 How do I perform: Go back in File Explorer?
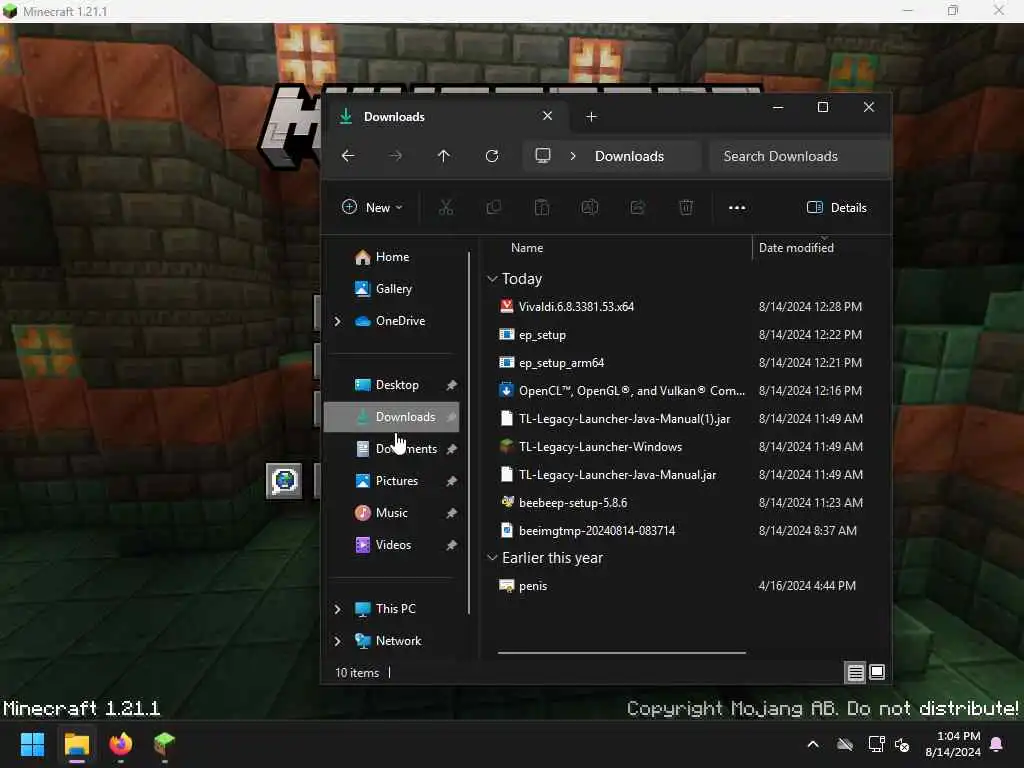click(348, 156)
